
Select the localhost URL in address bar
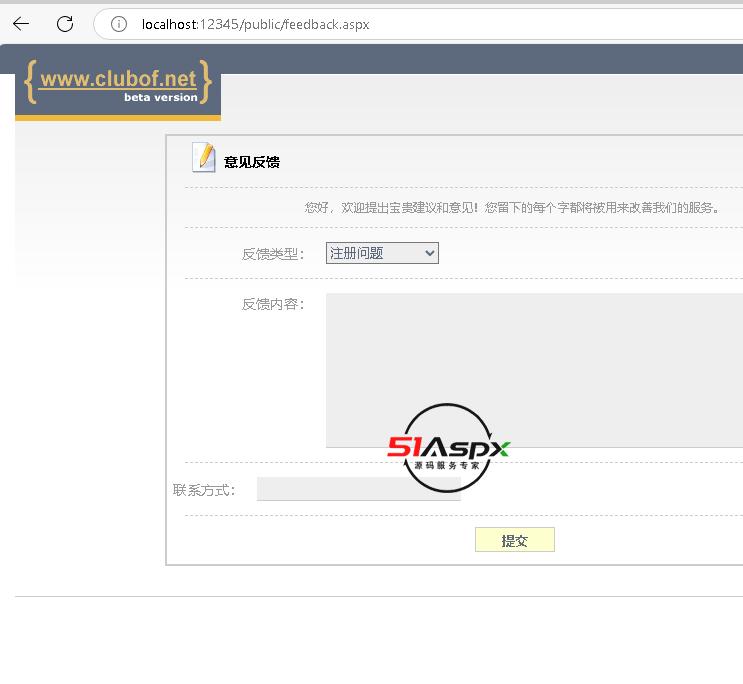point(256,24)
